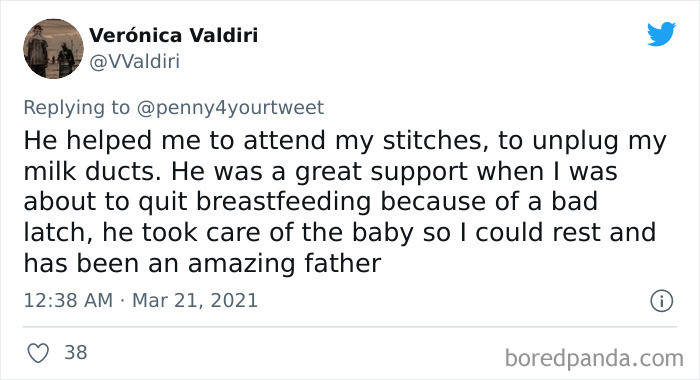Screen dimensions: 700x380
Task: Open the @VValdiri handle link
Action: pos(134,61)
